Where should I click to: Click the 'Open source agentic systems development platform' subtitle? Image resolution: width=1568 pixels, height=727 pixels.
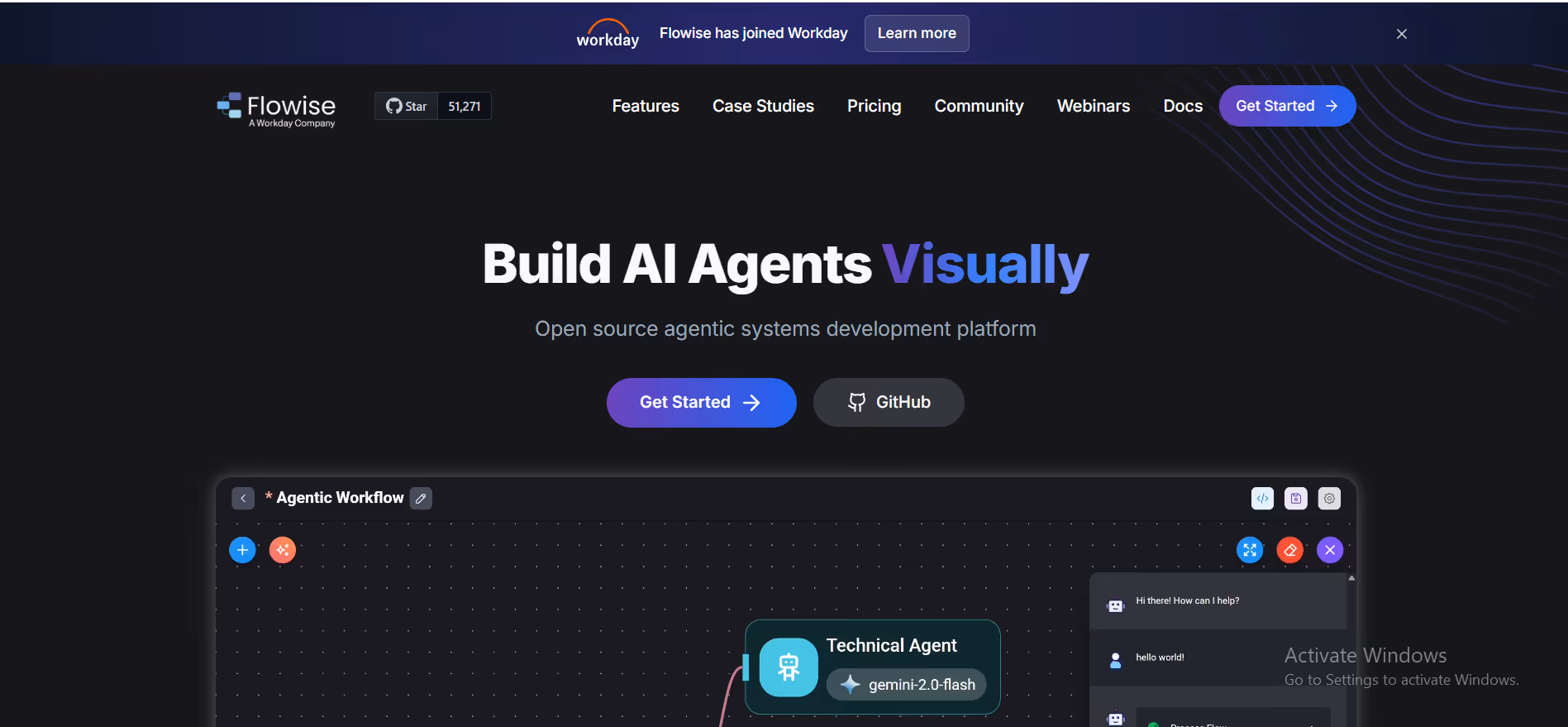point(785,329)
